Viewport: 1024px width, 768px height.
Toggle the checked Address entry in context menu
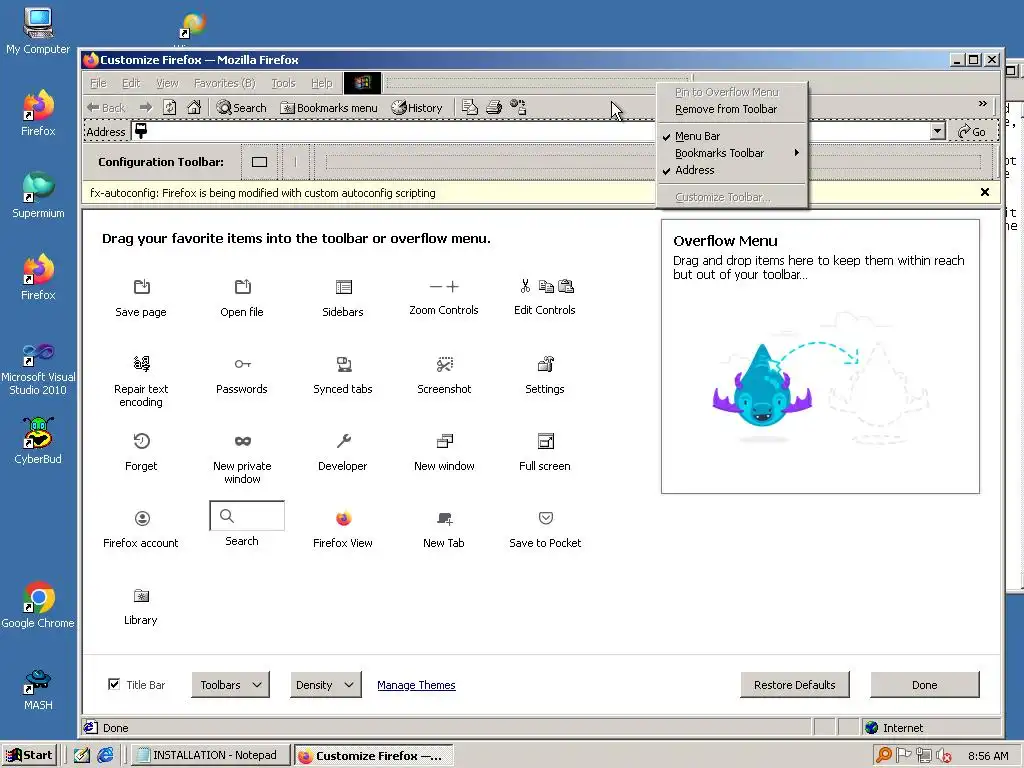pos(731,170)
